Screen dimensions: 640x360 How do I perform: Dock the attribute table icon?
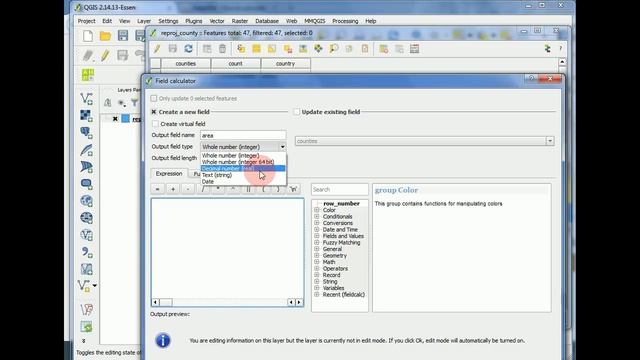tap(547, 49)
